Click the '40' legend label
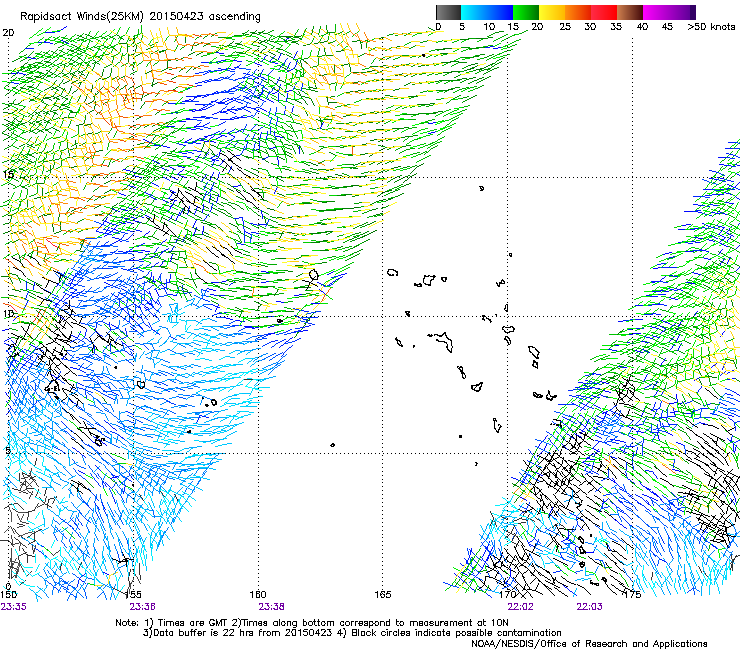Screen dimensions: 740x650 coord(642,27)
